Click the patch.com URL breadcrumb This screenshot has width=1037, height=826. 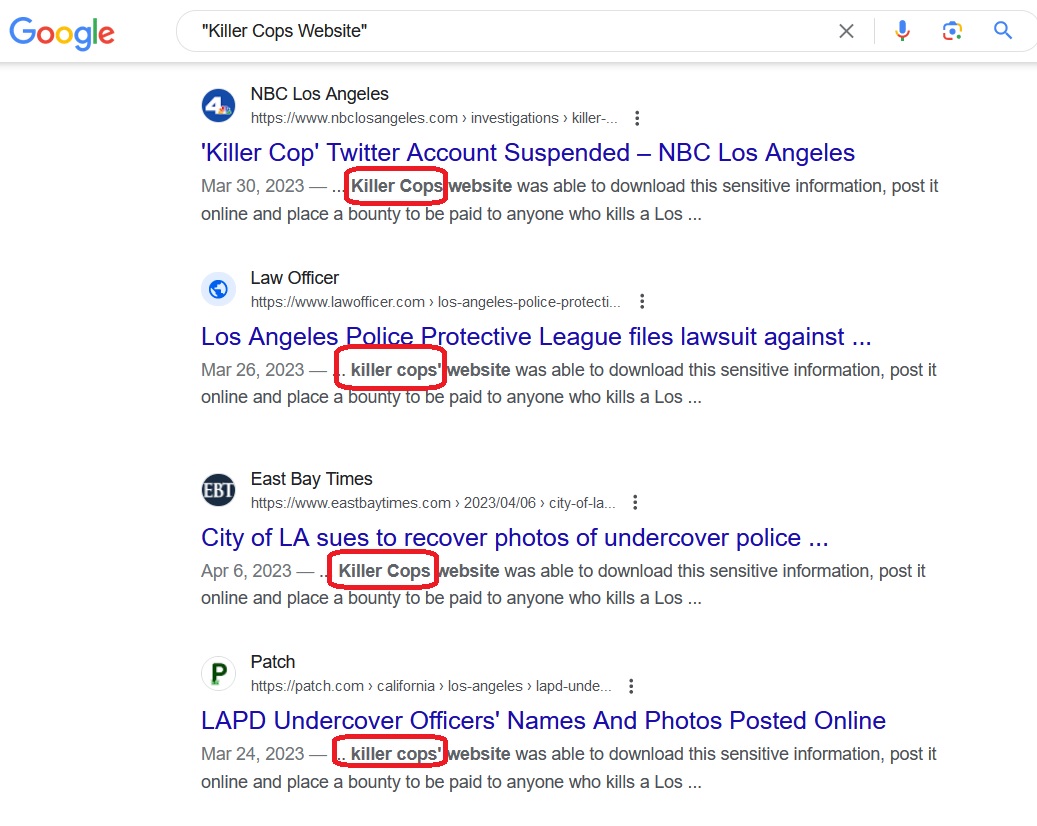(431, 686)
